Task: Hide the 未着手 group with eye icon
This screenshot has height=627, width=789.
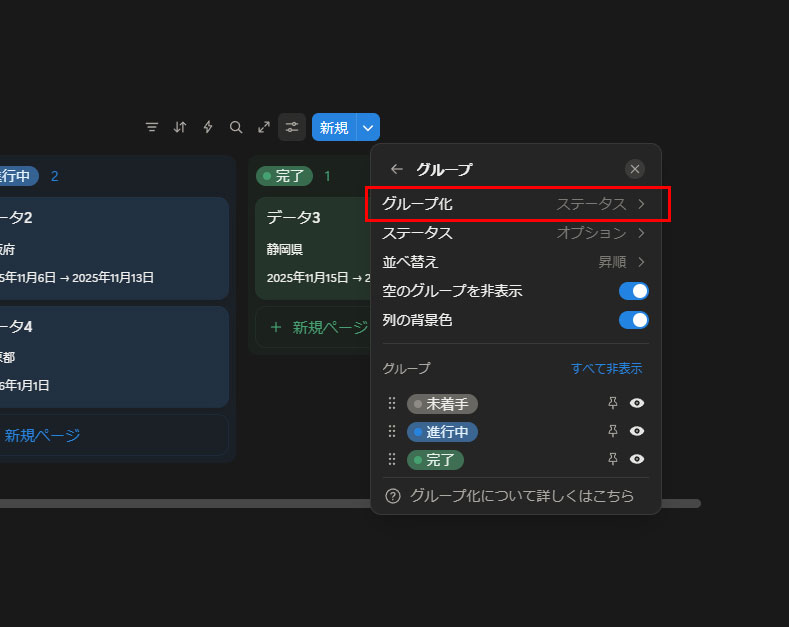Action: click(x=637, y=404)
